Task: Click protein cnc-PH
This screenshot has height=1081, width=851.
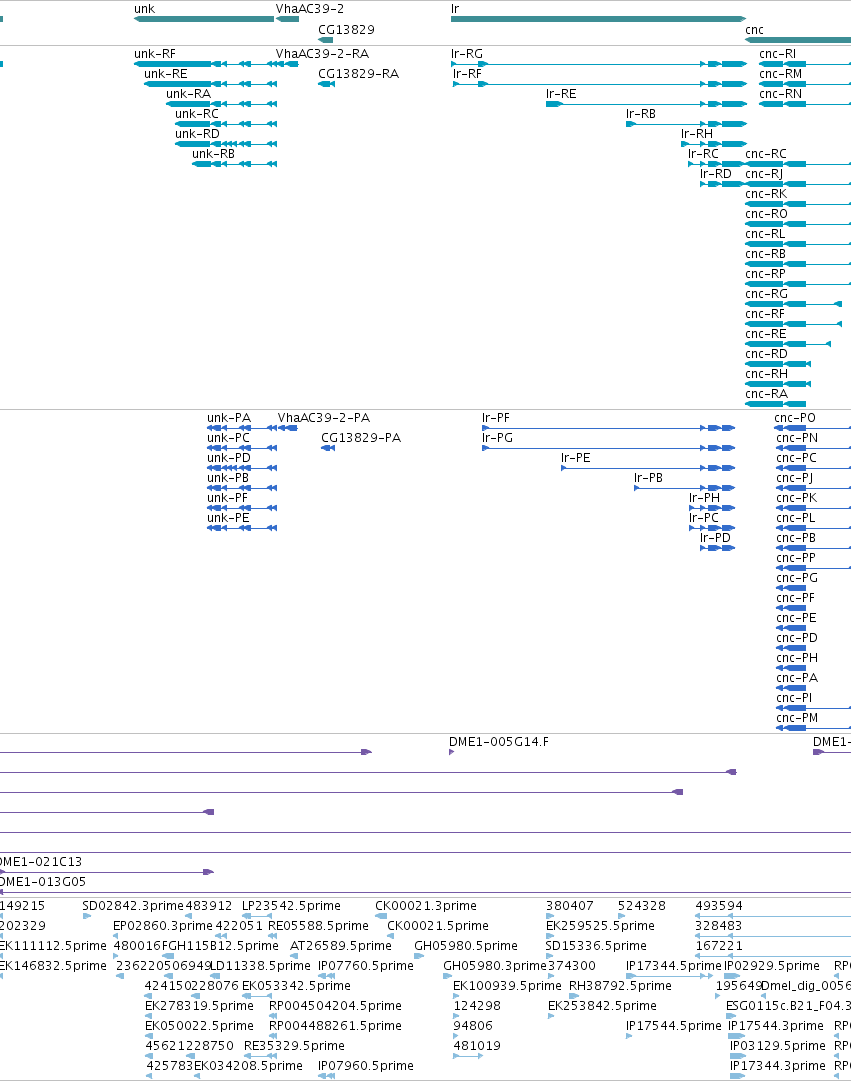Action: pyautogui.click(x=797, y=658)
